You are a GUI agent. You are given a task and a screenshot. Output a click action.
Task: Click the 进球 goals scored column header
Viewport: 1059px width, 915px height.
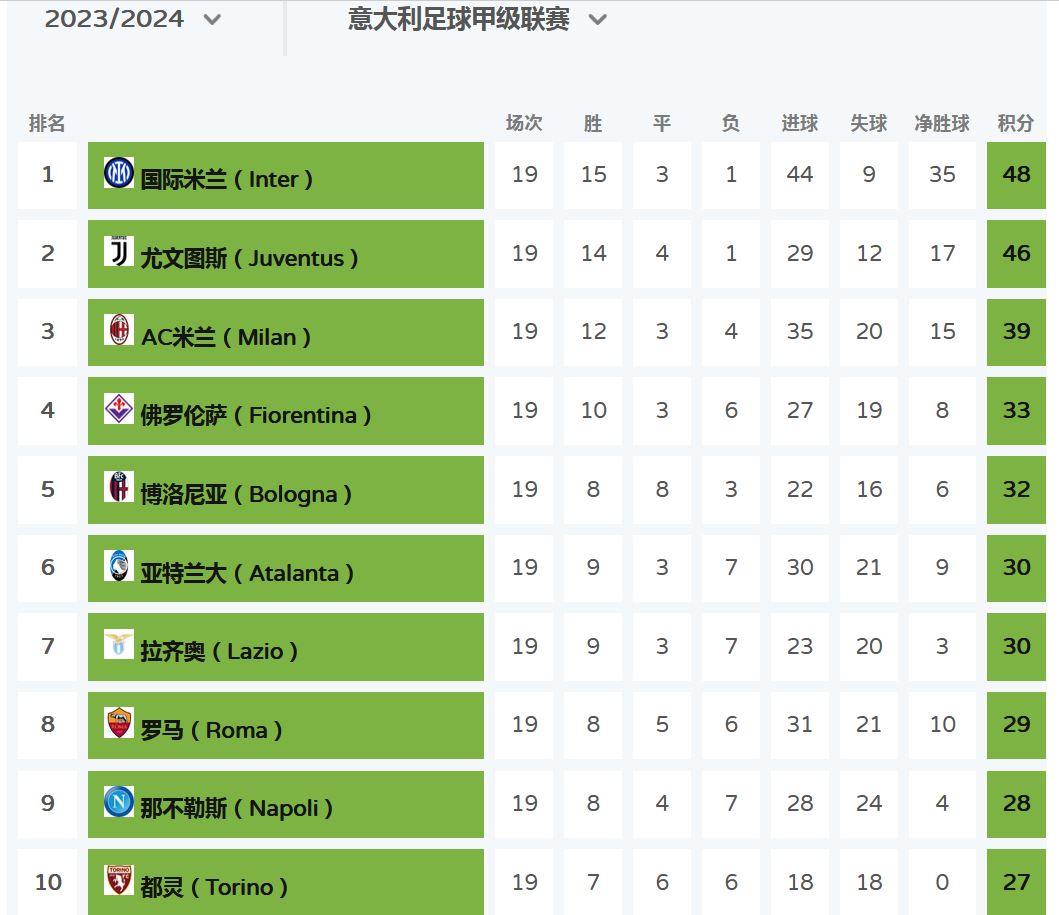click(x=799, y=123)
